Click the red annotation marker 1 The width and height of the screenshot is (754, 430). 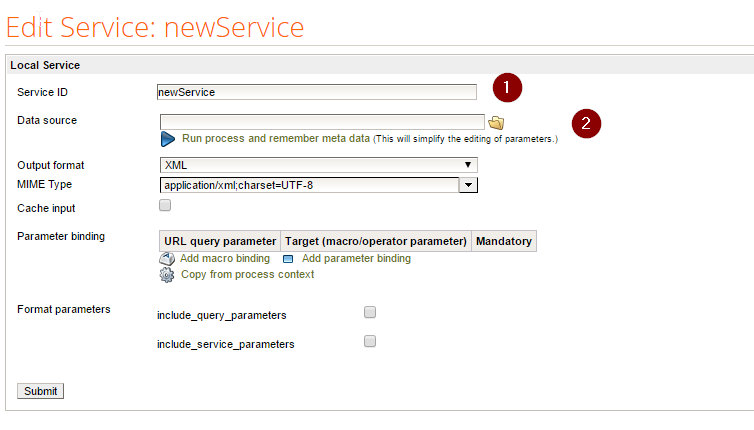coord(507,88)
